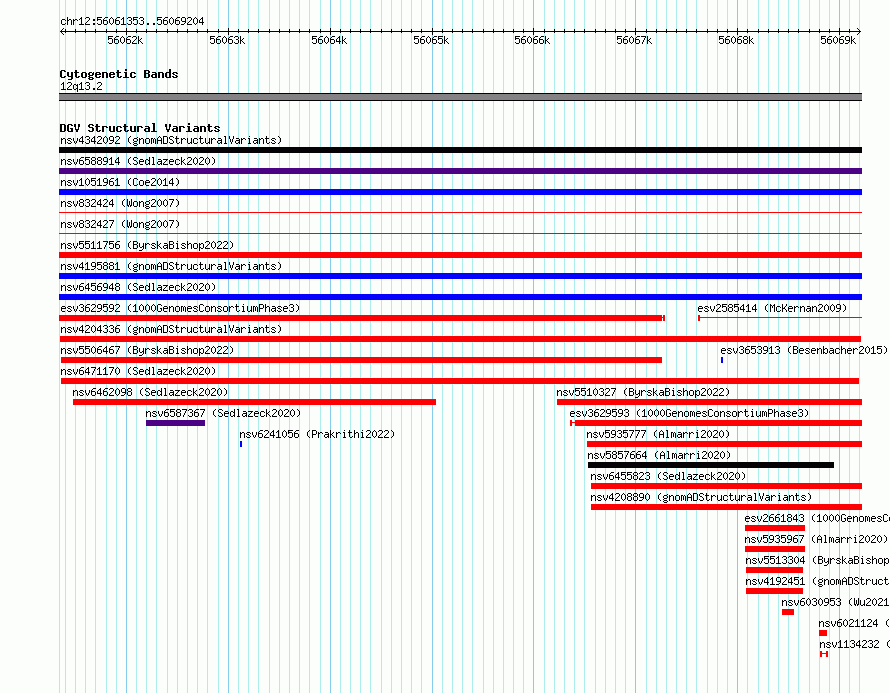This screenshot has width=890, height=693.
Task: Open nsv6588914 (Sedlazeck2020) variant label
Action: [138, 161]
